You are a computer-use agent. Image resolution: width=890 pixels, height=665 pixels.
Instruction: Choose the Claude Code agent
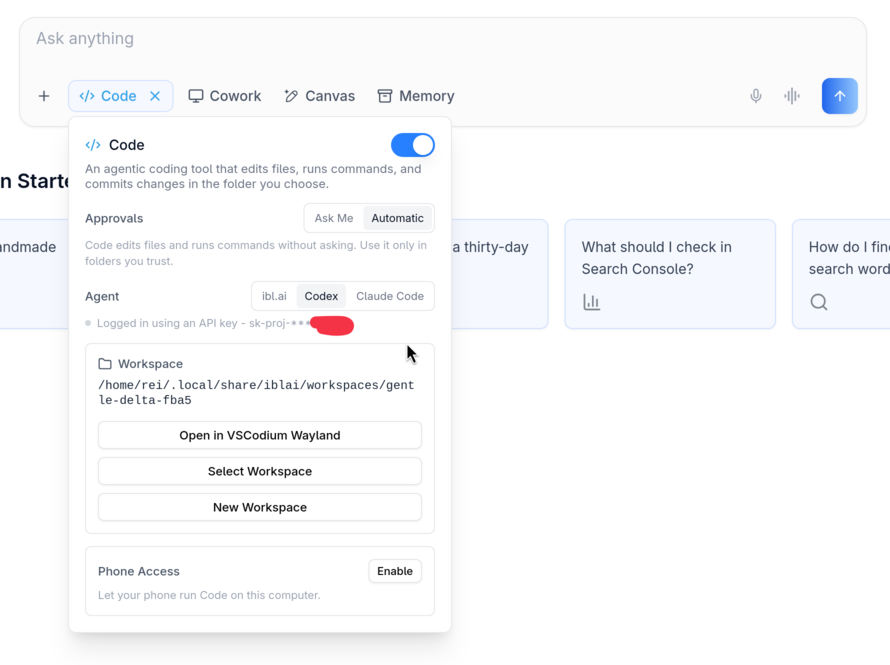coord(390,296)
